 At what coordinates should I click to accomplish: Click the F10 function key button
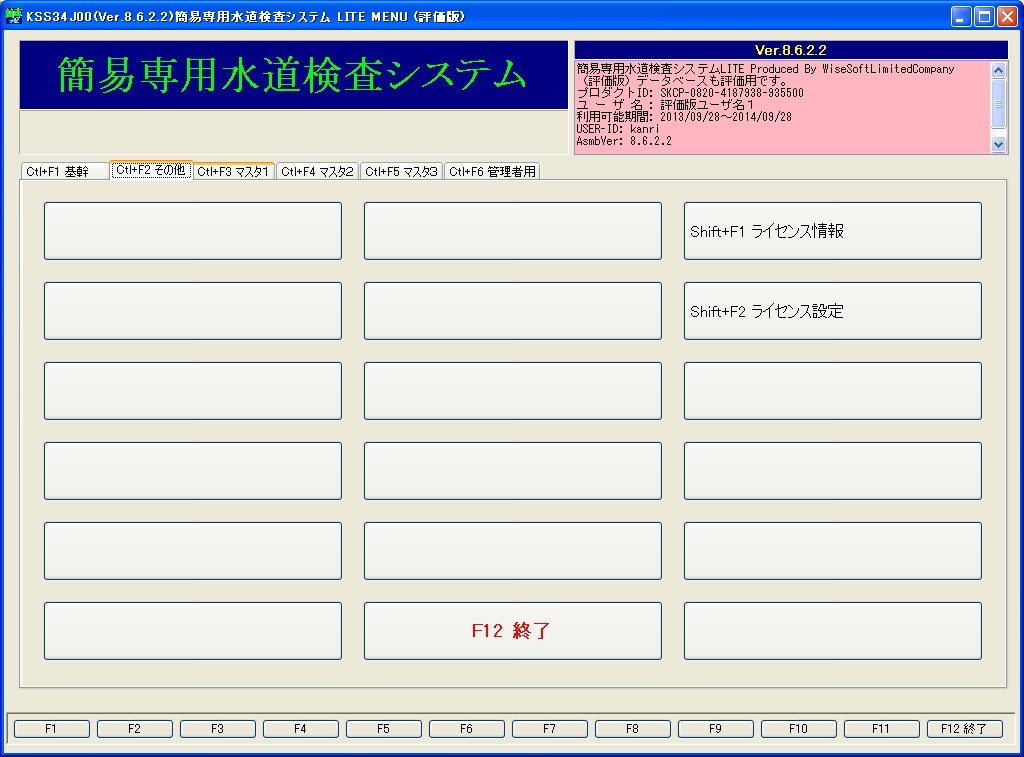pyautogui.click(x=798, y=729)
